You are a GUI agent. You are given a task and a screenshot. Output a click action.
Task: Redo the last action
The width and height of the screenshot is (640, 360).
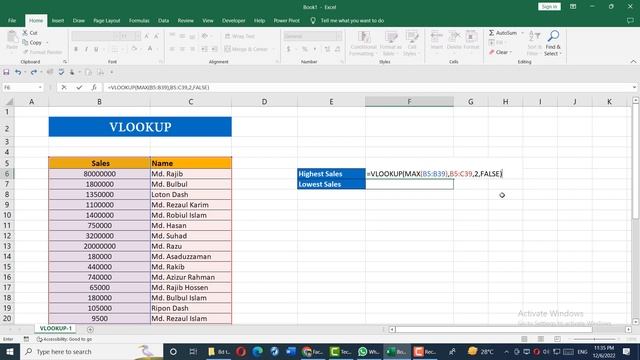click(x=33, y=72)
